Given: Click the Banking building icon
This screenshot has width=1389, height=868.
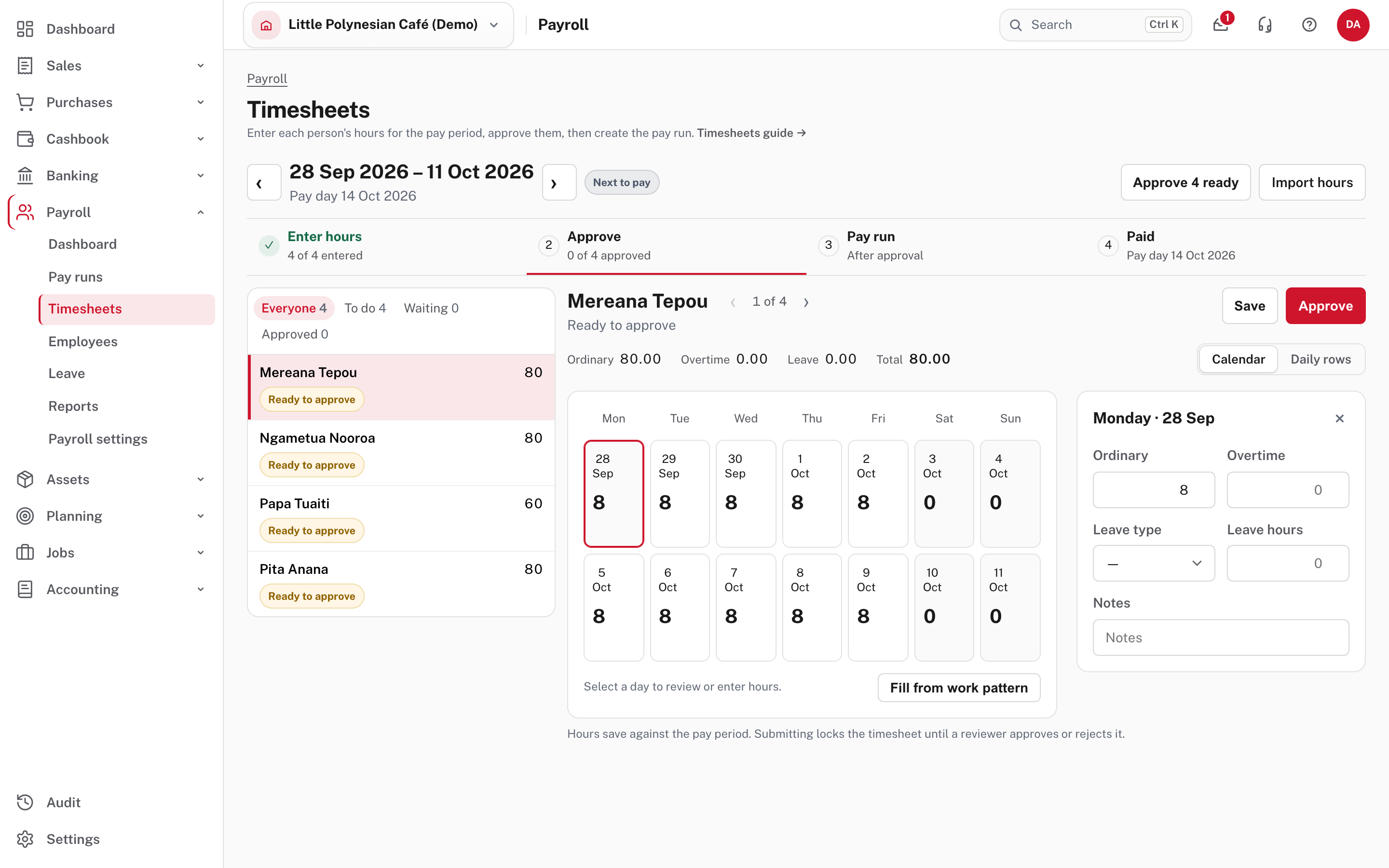Looking at the screenshot, I should (25, 176).
